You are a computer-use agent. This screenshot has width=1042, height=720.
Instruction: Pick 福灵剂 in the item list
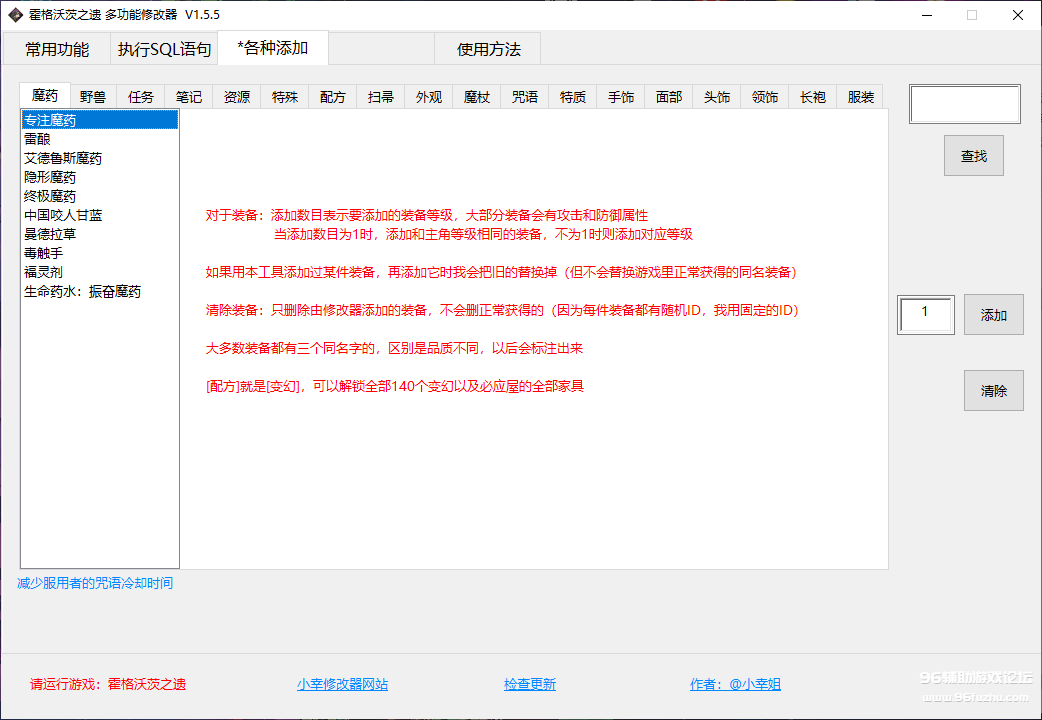coord(43,272)
